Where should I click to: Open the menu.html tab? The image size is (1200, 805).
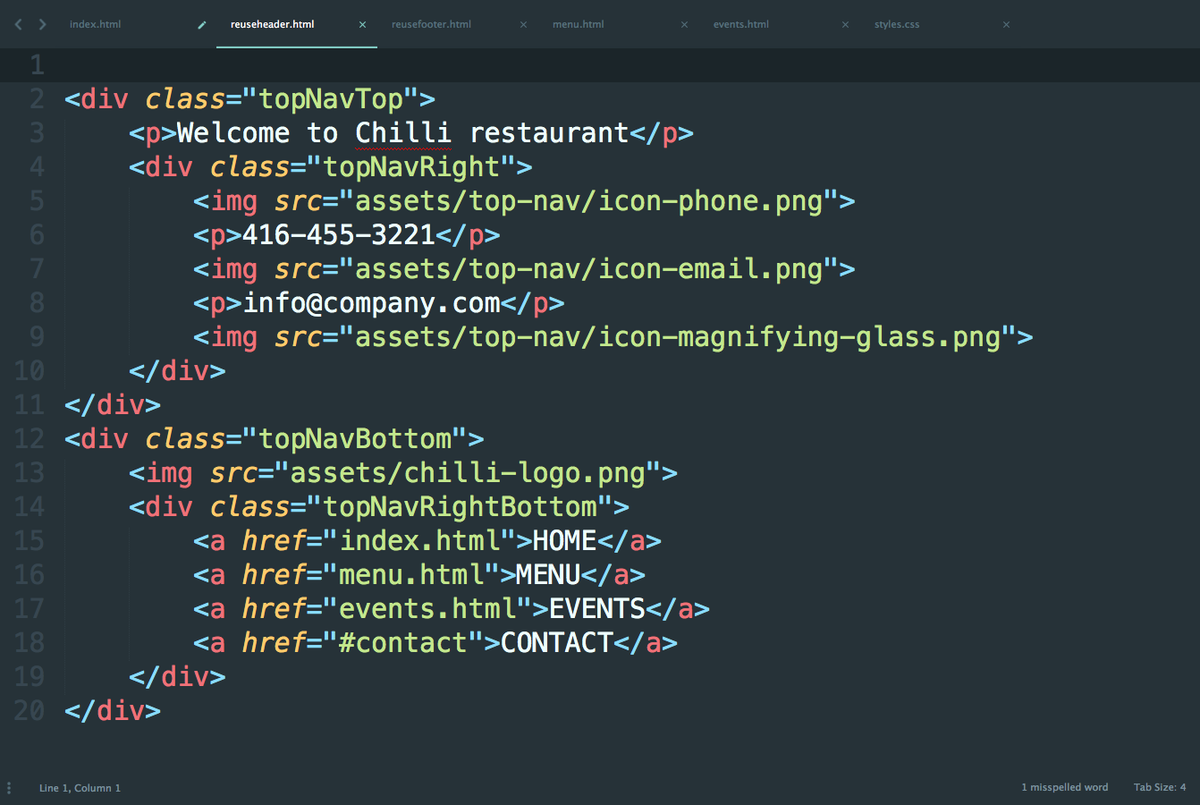(579, 24)
